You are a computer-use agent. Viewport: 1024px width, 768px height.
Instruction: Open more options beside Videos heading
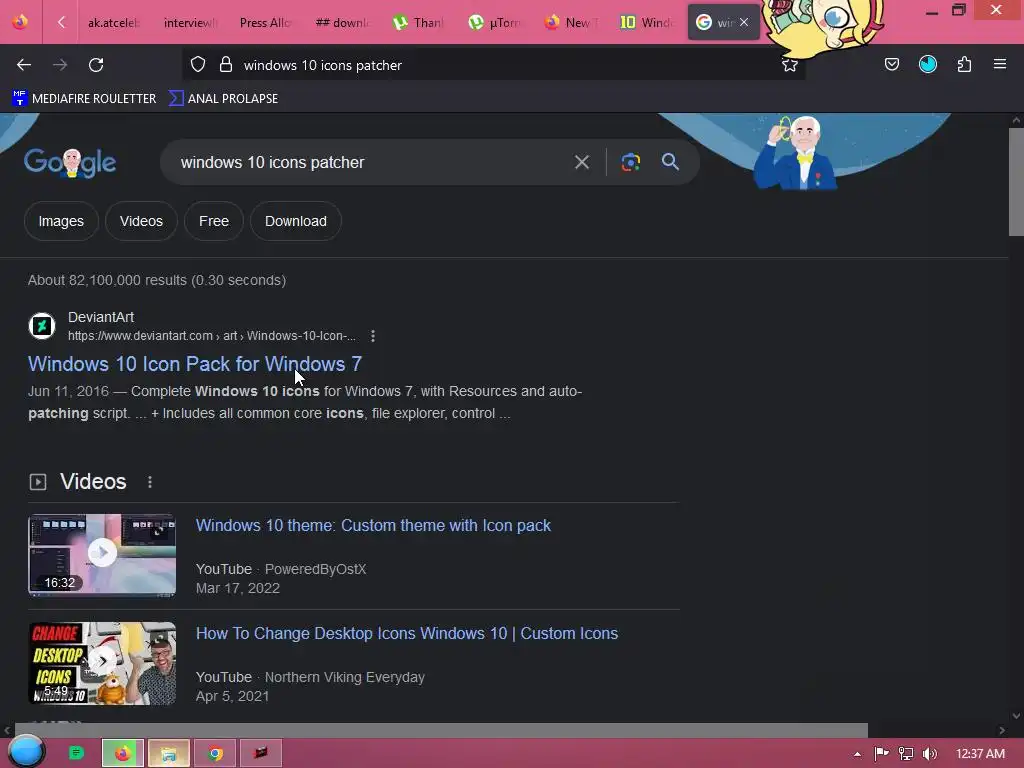point(150,482)
